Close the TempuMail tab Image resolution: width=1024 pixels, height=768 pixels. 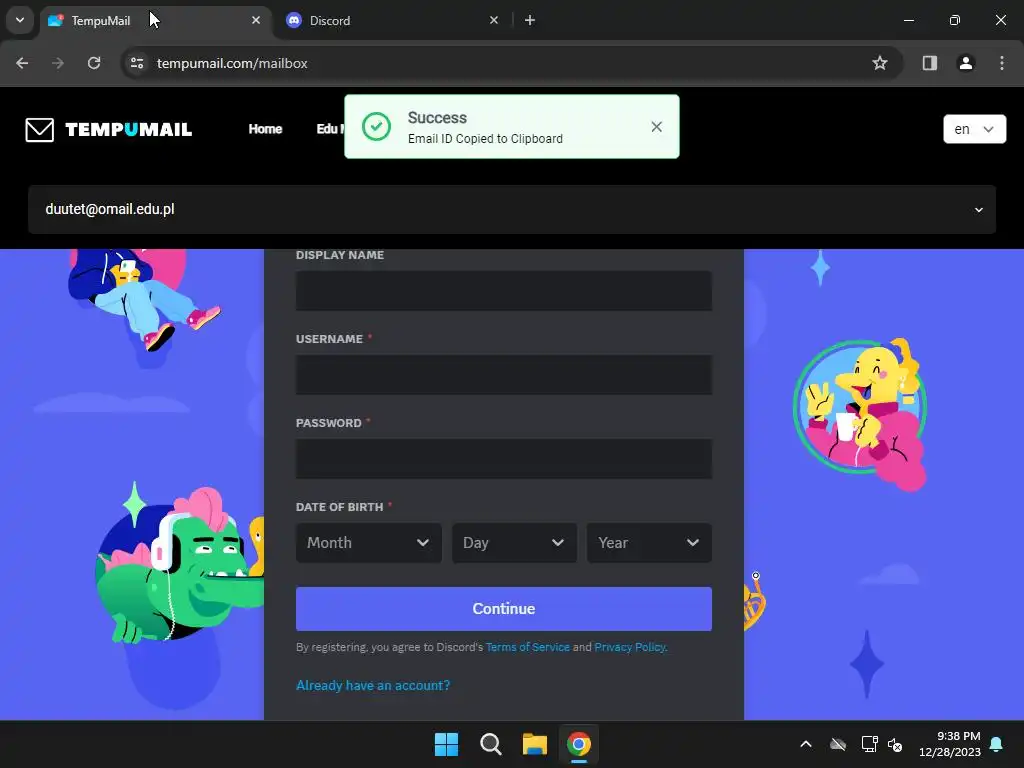point(256,20)
